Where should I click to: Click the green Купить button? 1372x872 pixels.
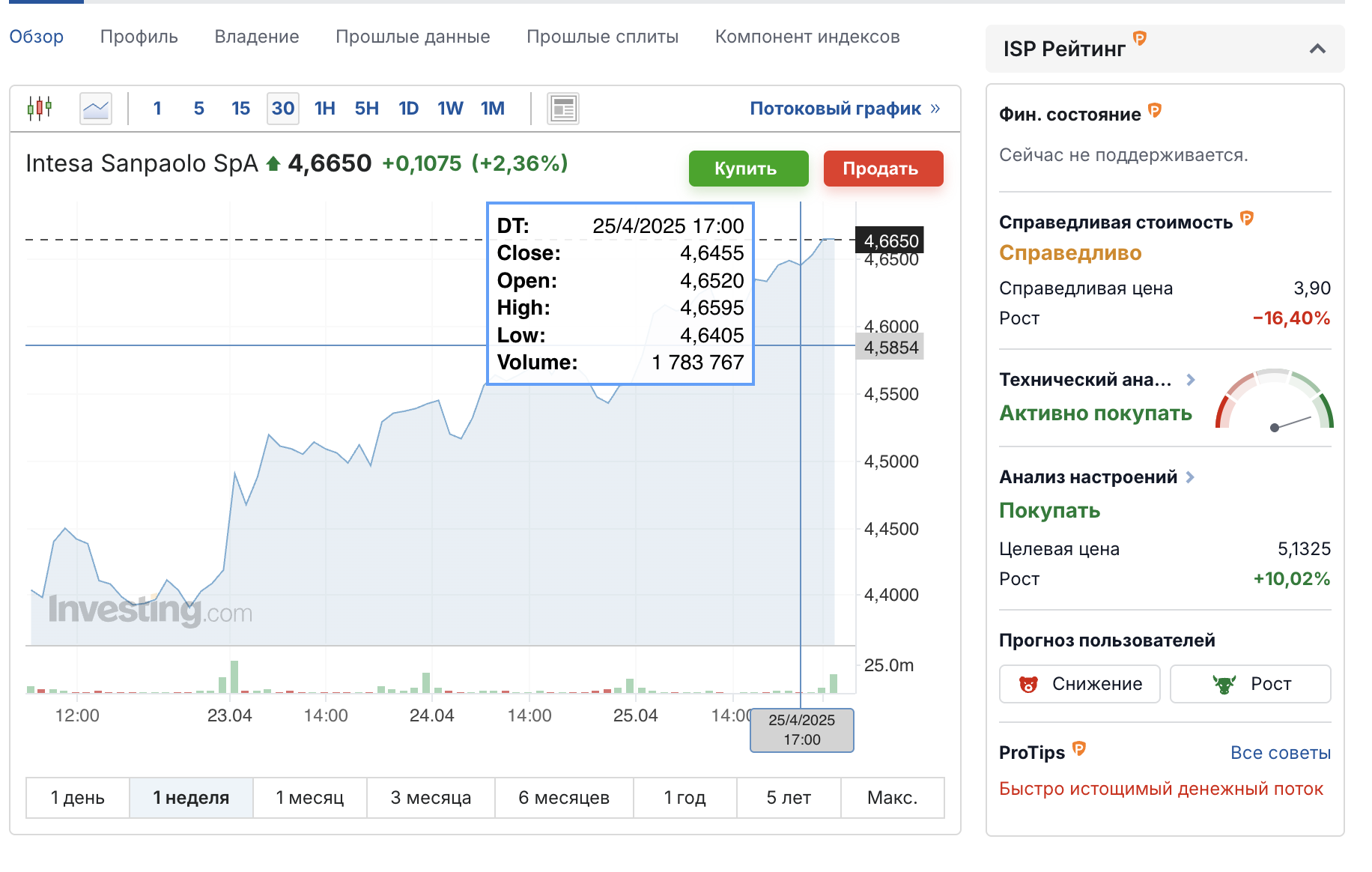[748, 169]
